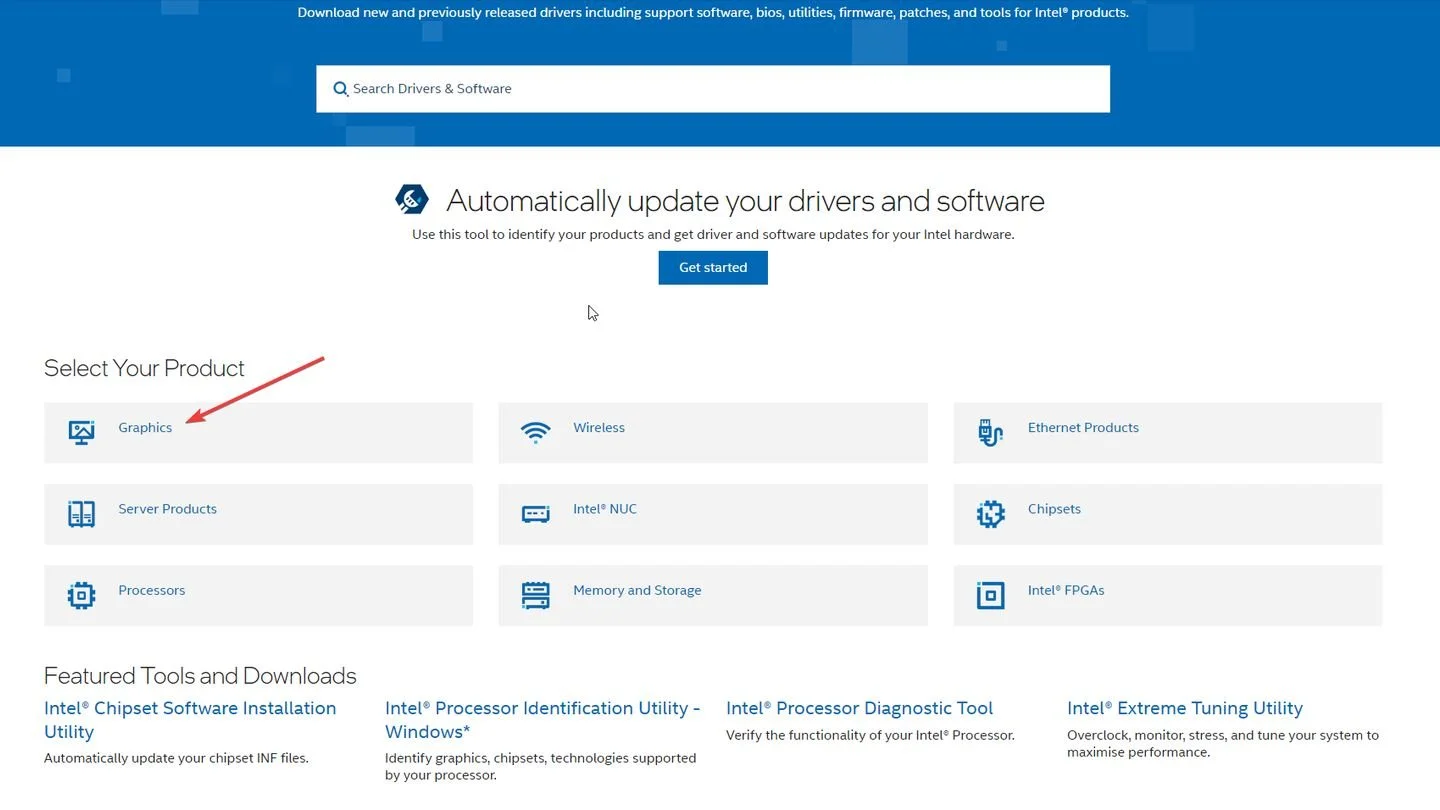
Task: Click the Ethernet Products cable icon
Action: (x=990, y=432)
